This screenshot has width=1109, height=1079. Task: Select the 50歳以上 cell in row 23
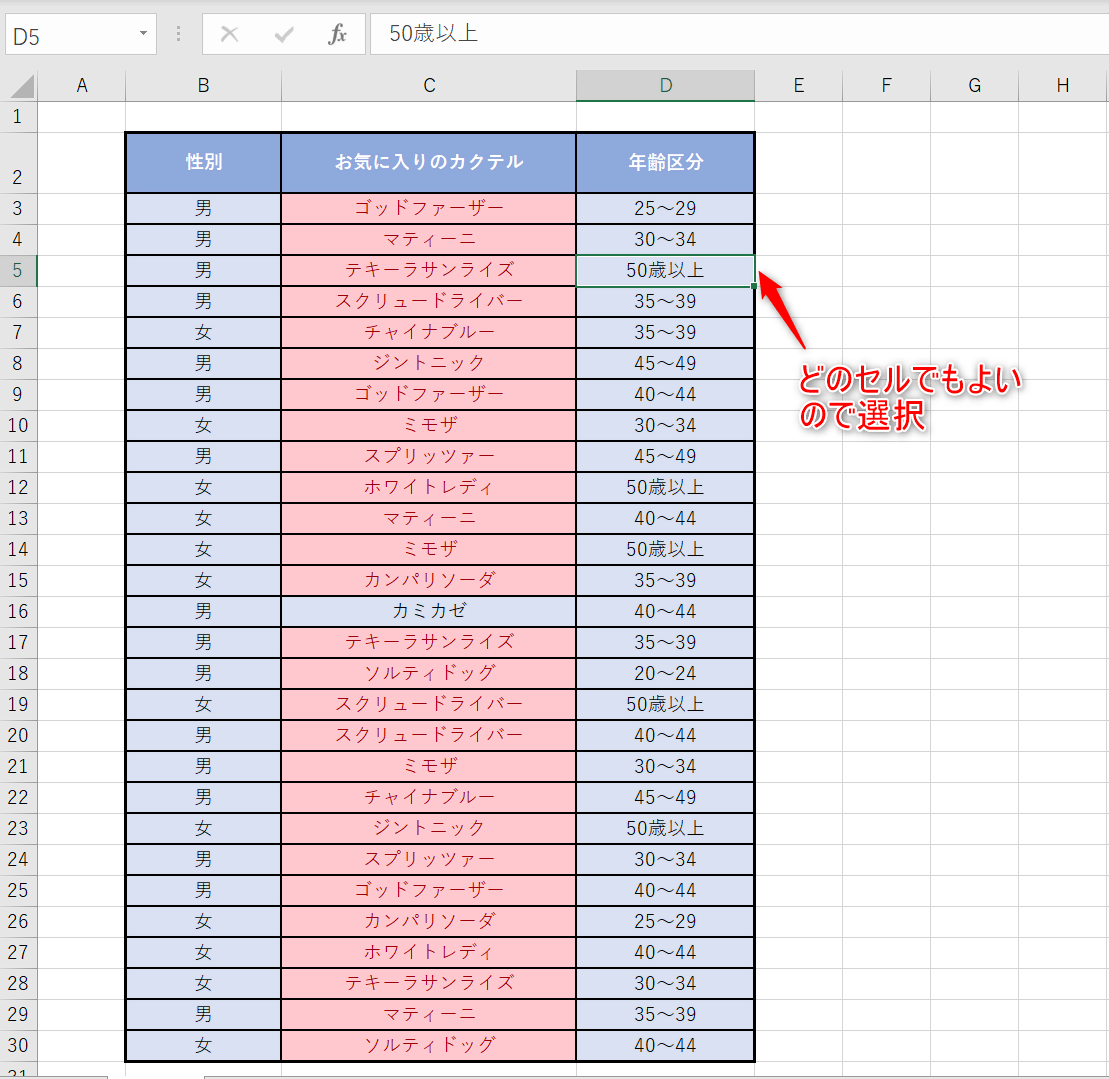pyautogui.click(x=664, y=828)
